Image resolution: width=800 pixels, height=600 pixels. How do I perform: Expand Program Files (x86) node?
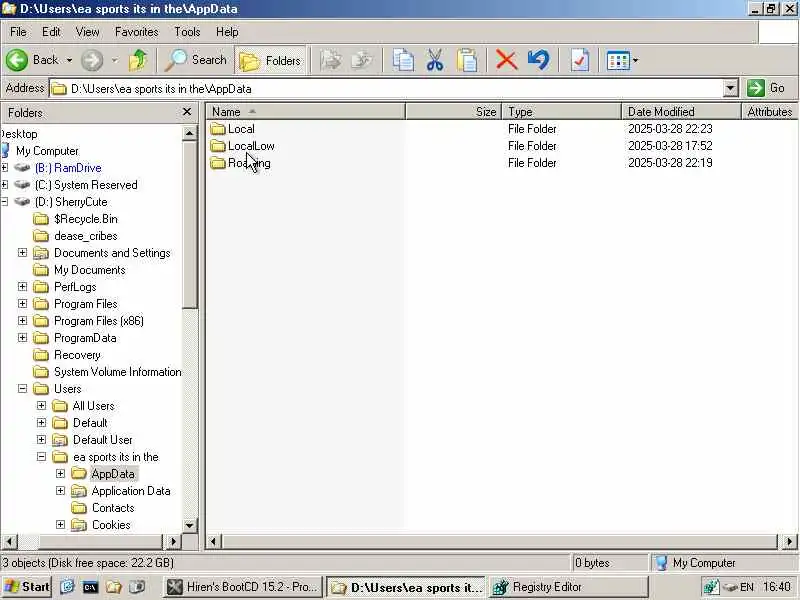coord(22,320)
